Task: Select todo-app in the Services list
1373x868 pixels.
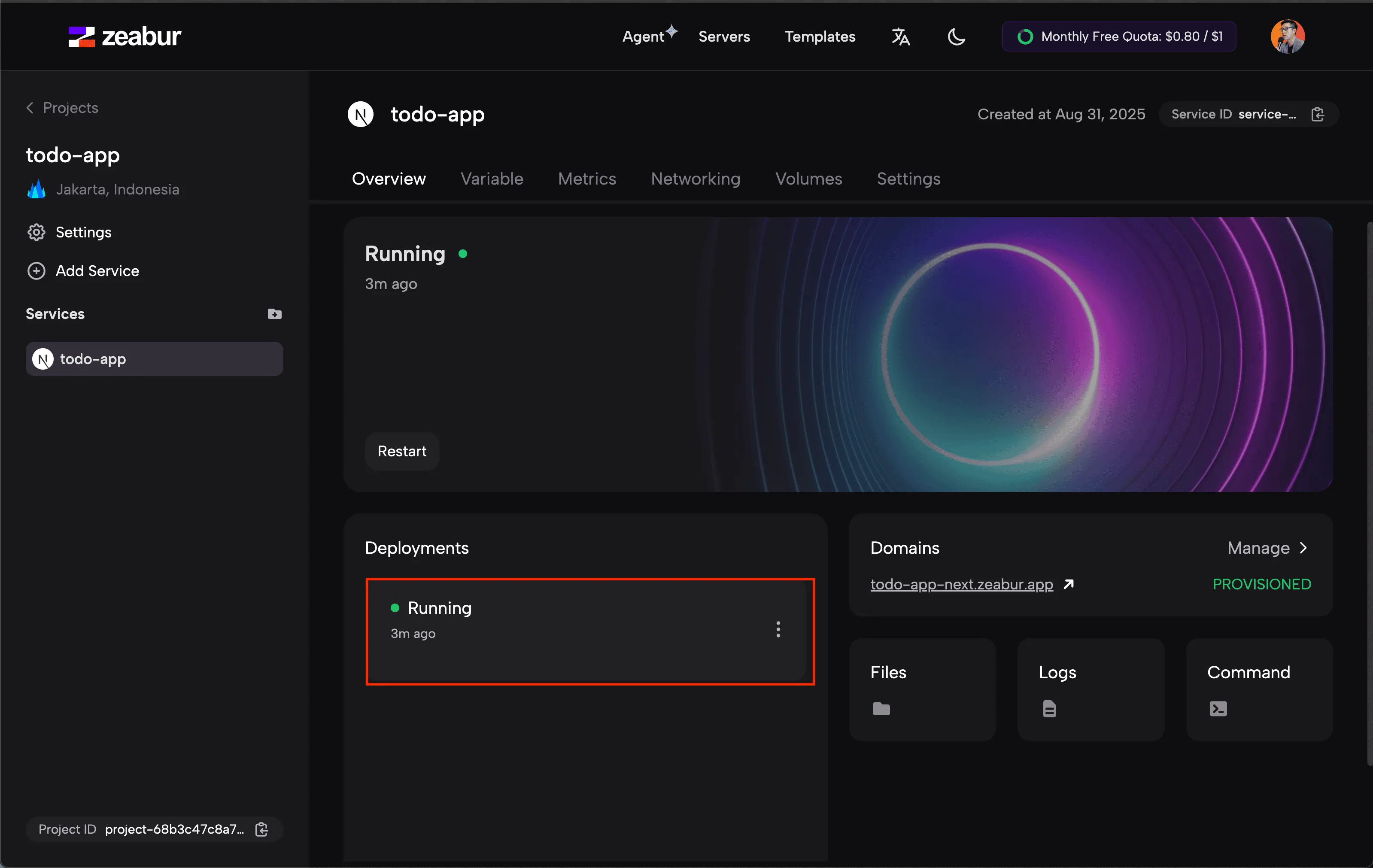Action: coord(155,359)
